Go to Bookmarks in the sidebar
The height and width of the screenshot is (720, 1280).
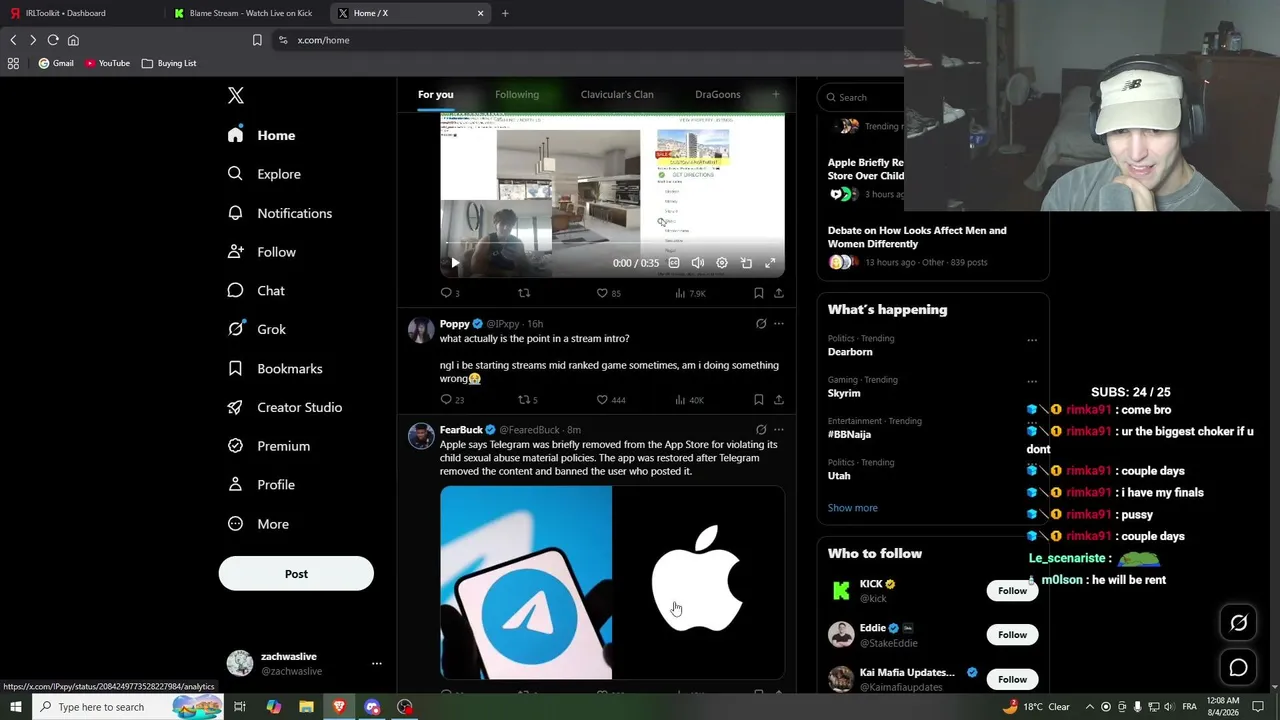coord(275,369)
